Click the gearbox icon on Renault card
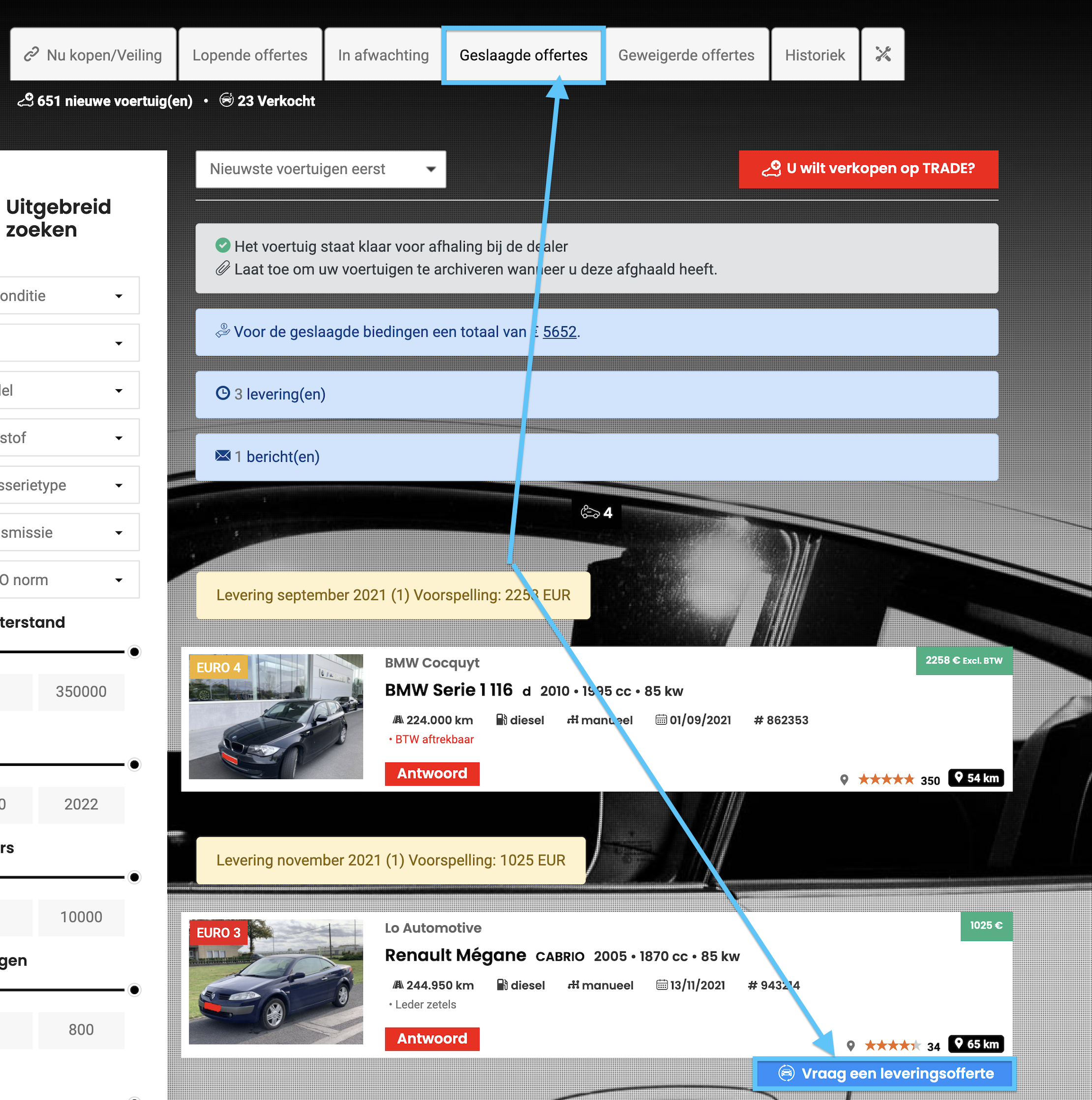 coord(574,985)
